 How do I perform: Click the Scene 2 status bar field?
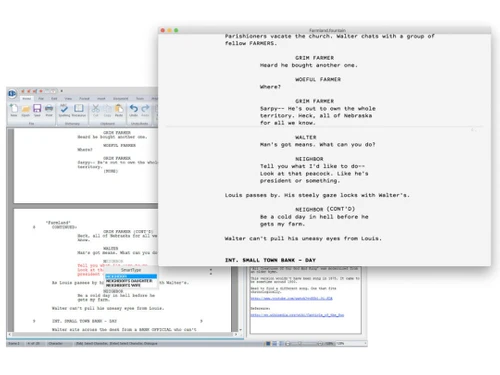[x=14, y=343]
